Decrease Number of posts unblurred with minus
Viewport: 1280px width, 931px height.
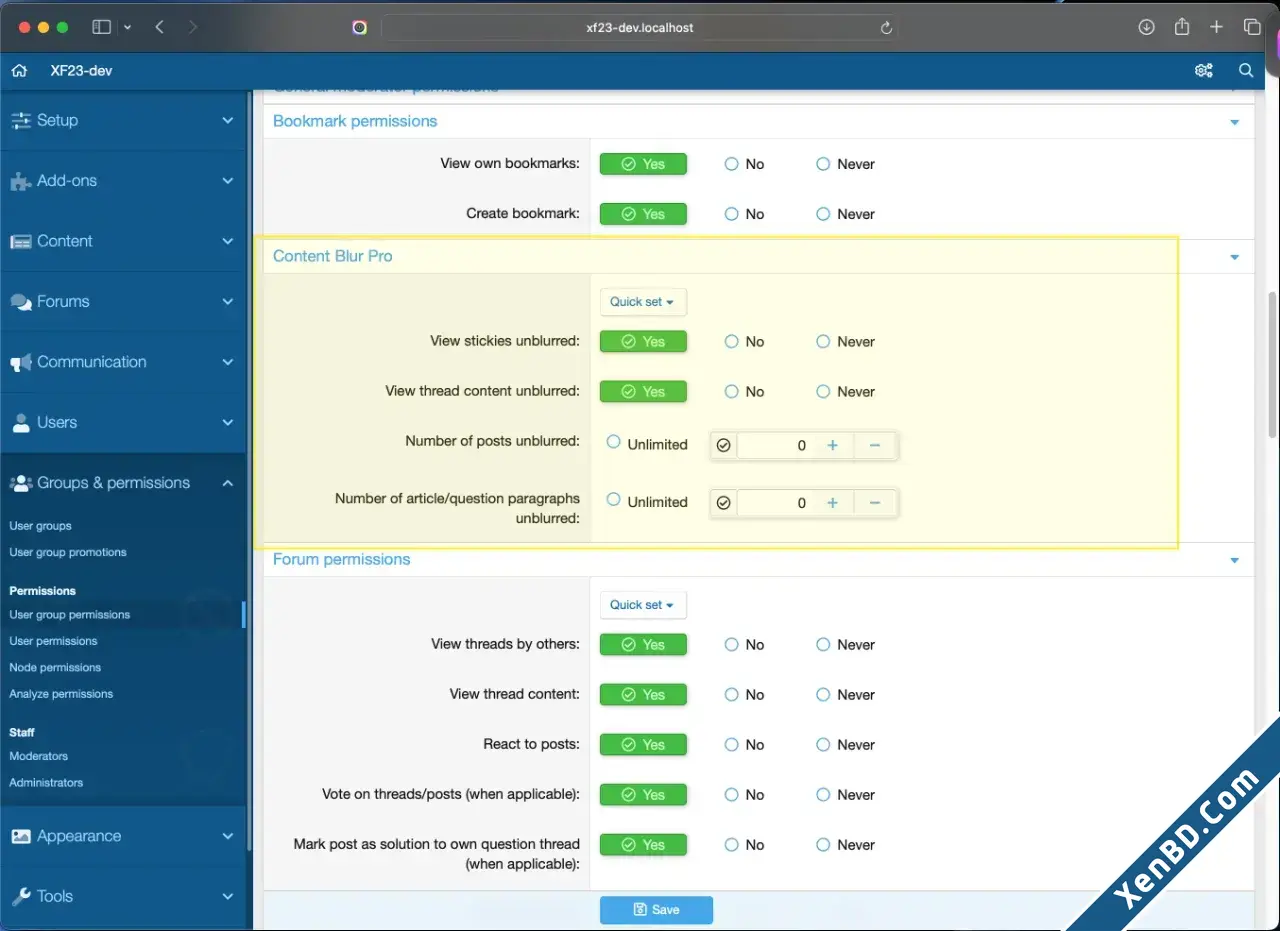point(875,445)
